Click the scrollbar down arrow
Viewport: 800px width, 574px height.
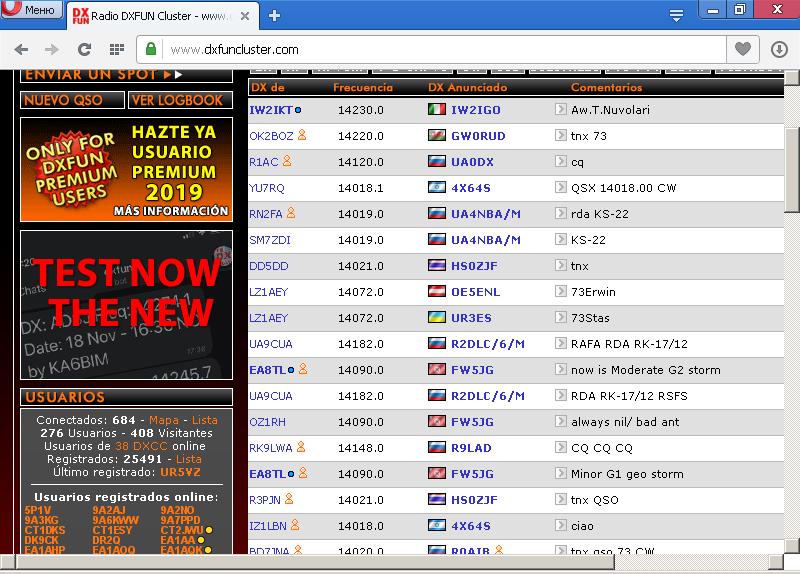tap(792, 546)
